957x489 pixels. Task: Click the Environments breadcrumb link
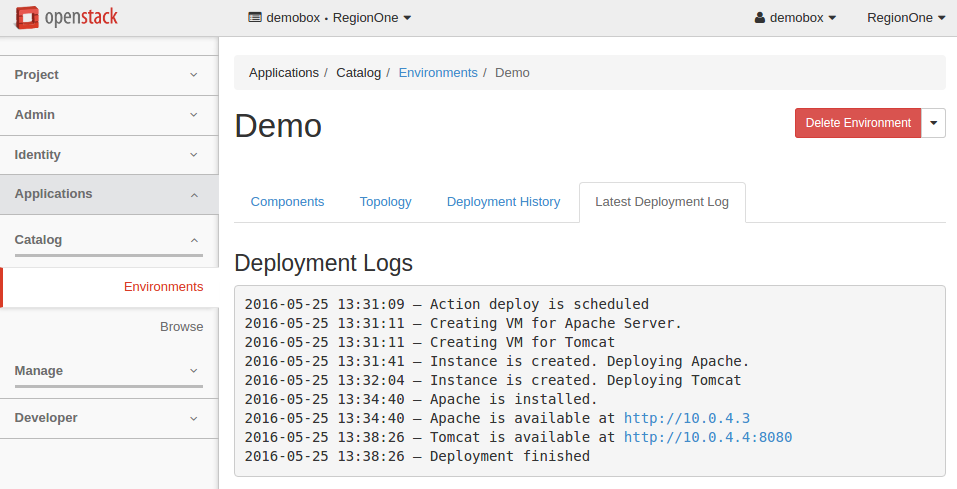(437, 73)
